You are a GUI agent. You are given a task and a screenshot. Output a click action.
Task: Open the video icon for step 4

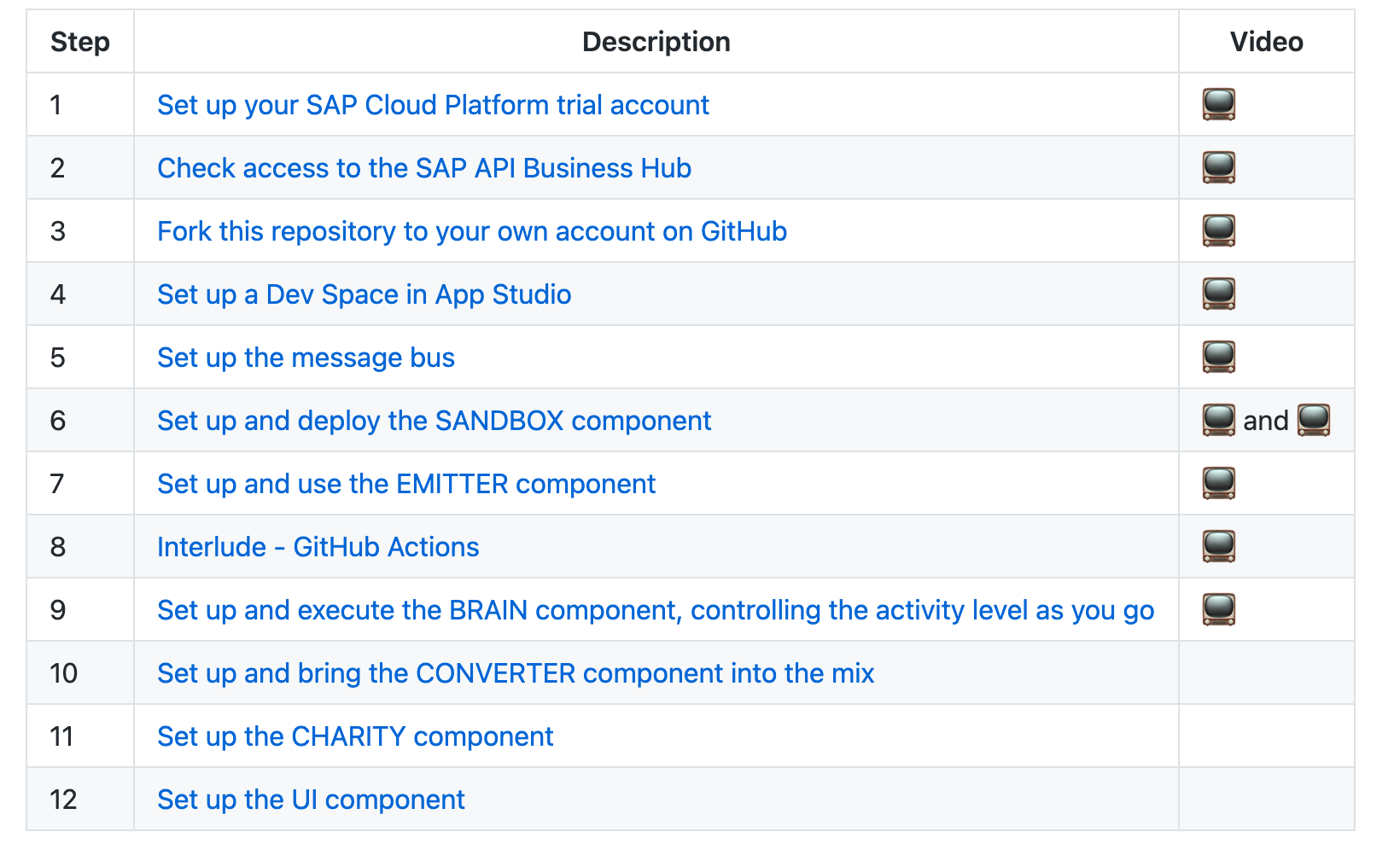(x=1218, y=294)
